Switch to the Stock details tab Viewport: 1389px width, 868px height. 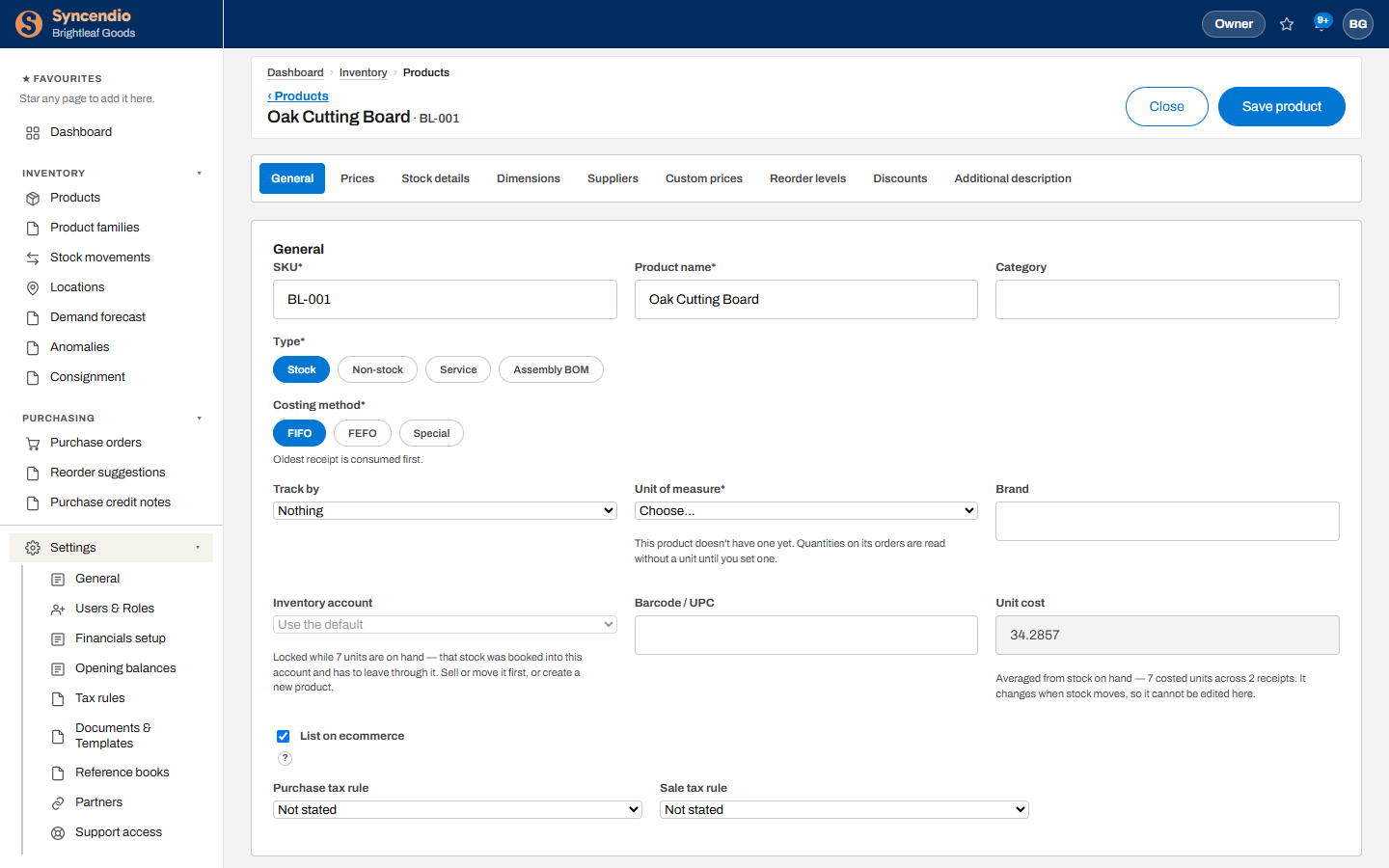(x=436, y=178)
